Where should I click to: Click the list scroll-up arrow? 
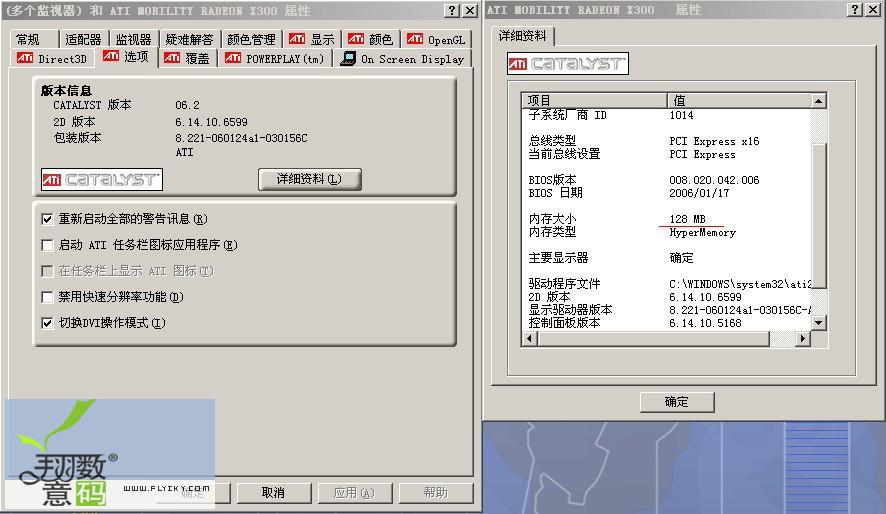(x=818, y=101)
